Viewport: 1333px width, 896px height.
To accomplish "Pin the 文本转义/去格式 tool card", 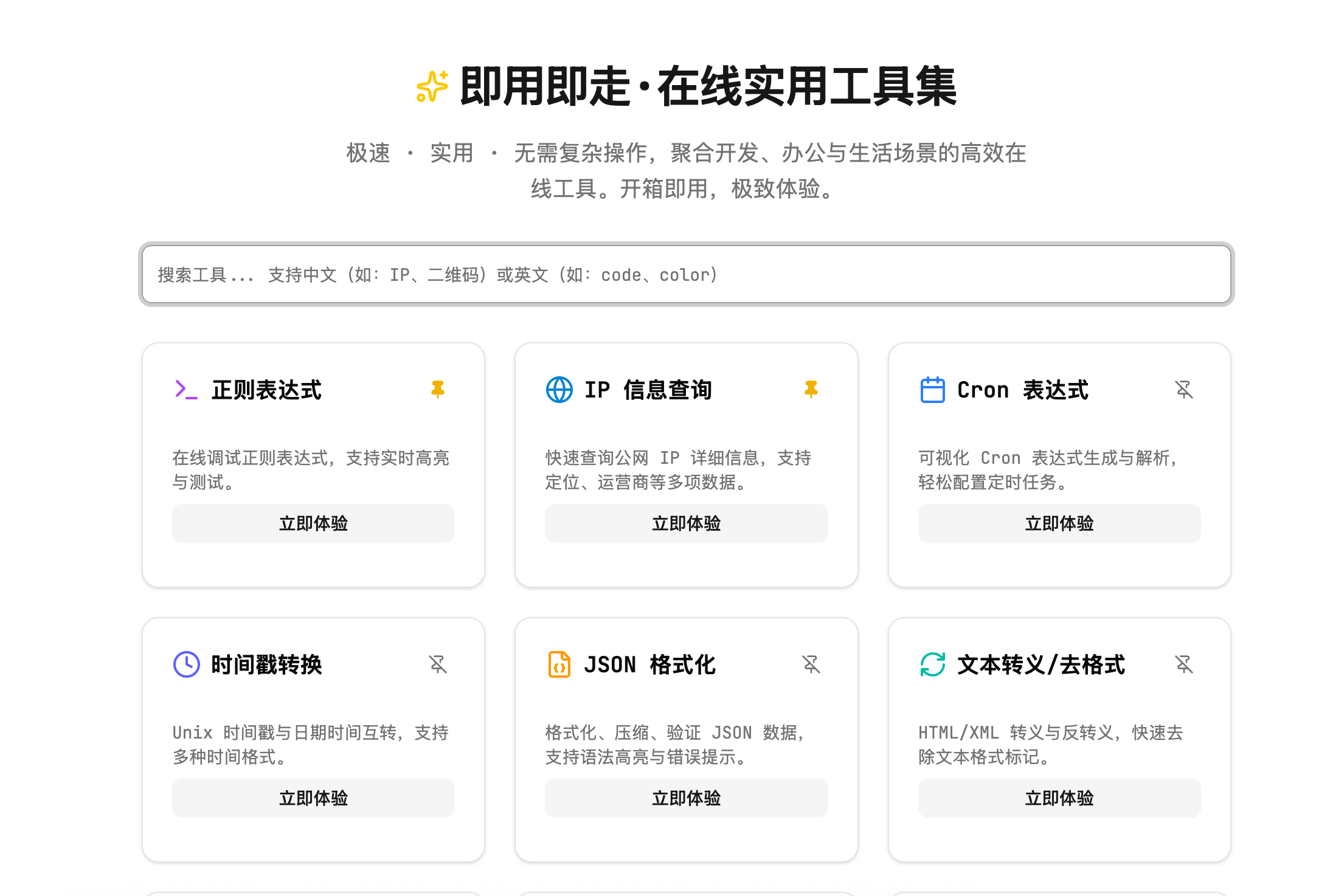I will click(1184, 664).
